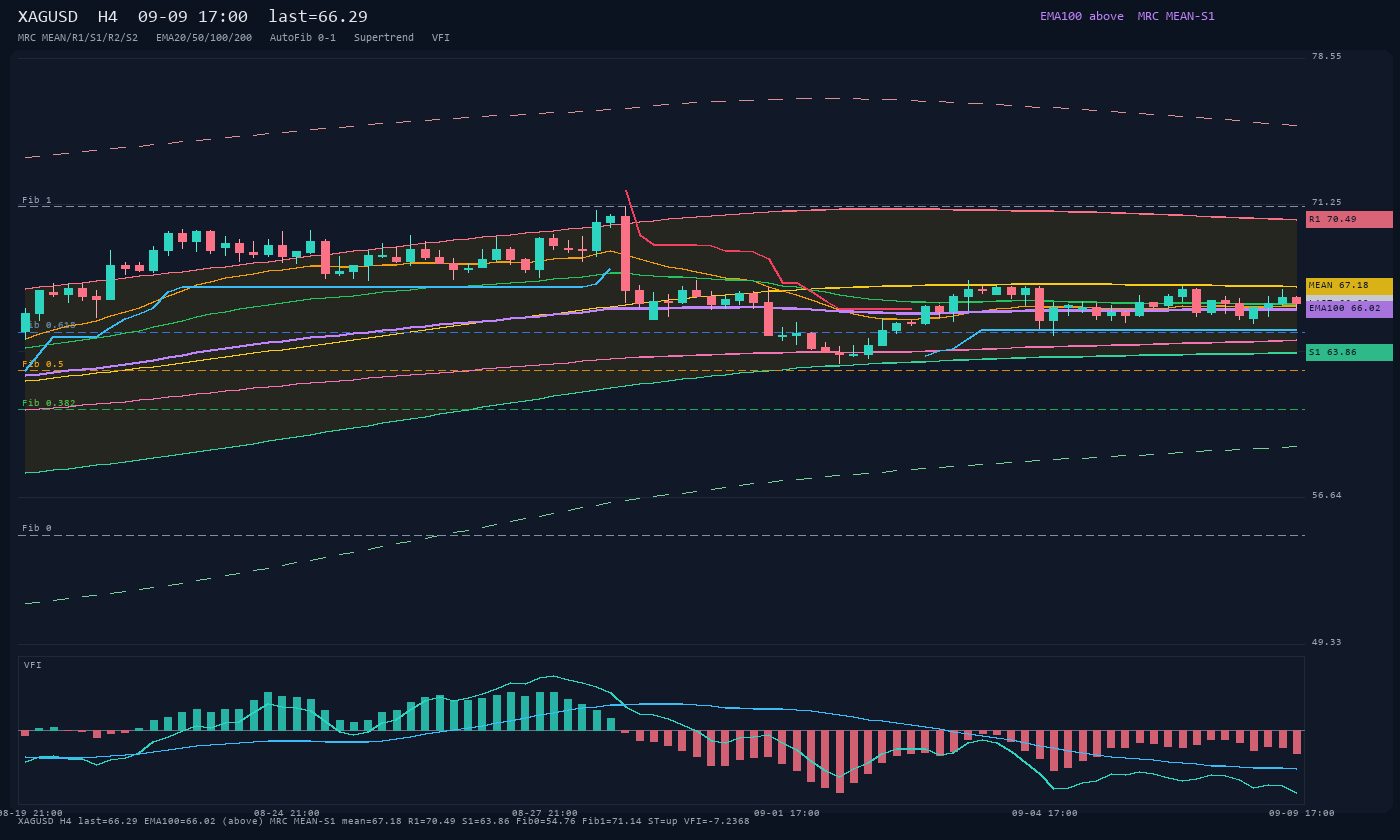This screenshot has height=840, width=1400.
Task: Click the 08-27 21:00 time axis label
Action: [545, 813]
